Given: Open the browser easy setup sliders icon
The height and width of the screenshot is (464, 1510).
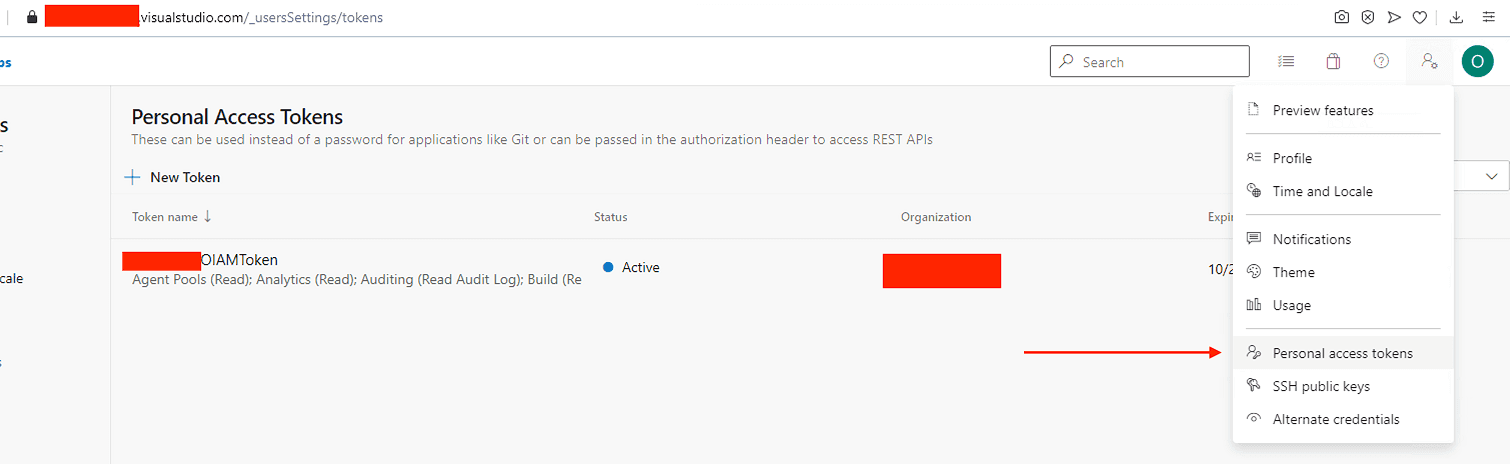Looking at the screenshot, I should pos(1486,17).
